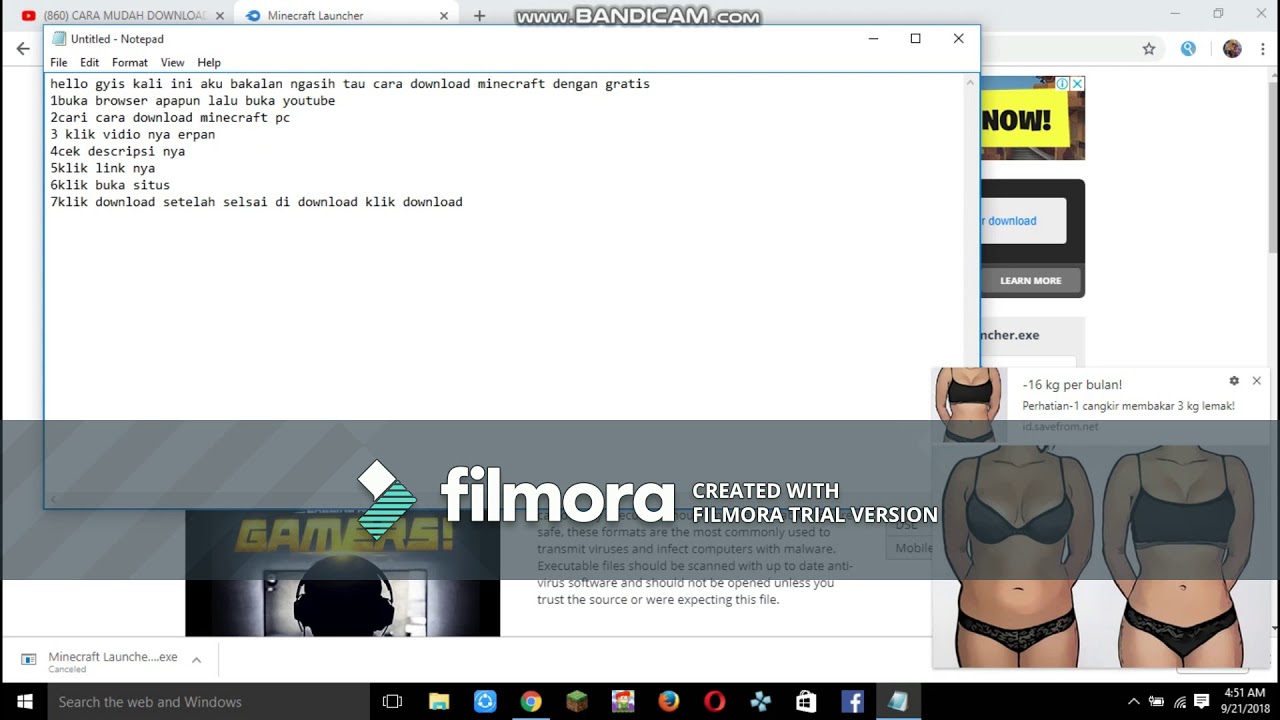Click the weight-loss ad thumbnail in notification
Screen dimensions: 1280x720
pyautogui.click(x=968, y=404)
